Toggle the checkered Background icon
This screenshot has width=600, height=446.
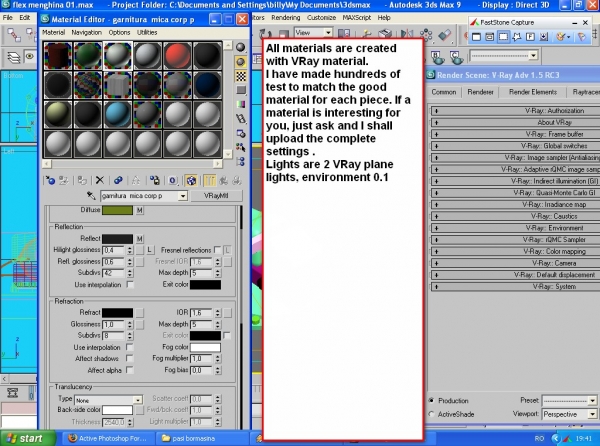pos(241,76)
